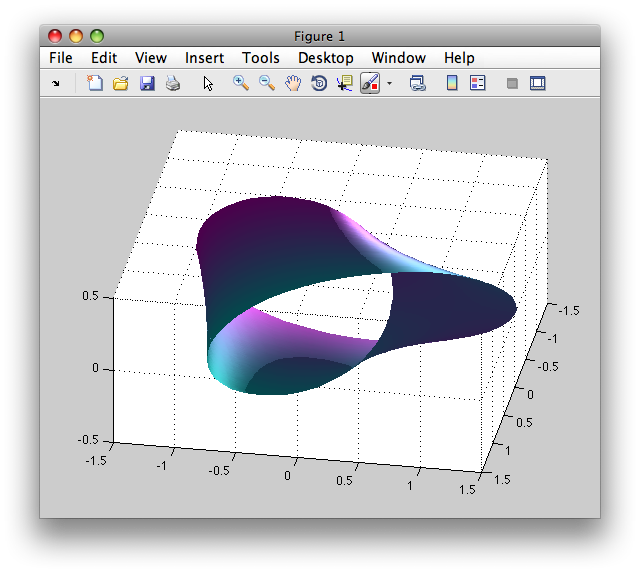
Task: Close the Figure 1 window
Action: 55,36
